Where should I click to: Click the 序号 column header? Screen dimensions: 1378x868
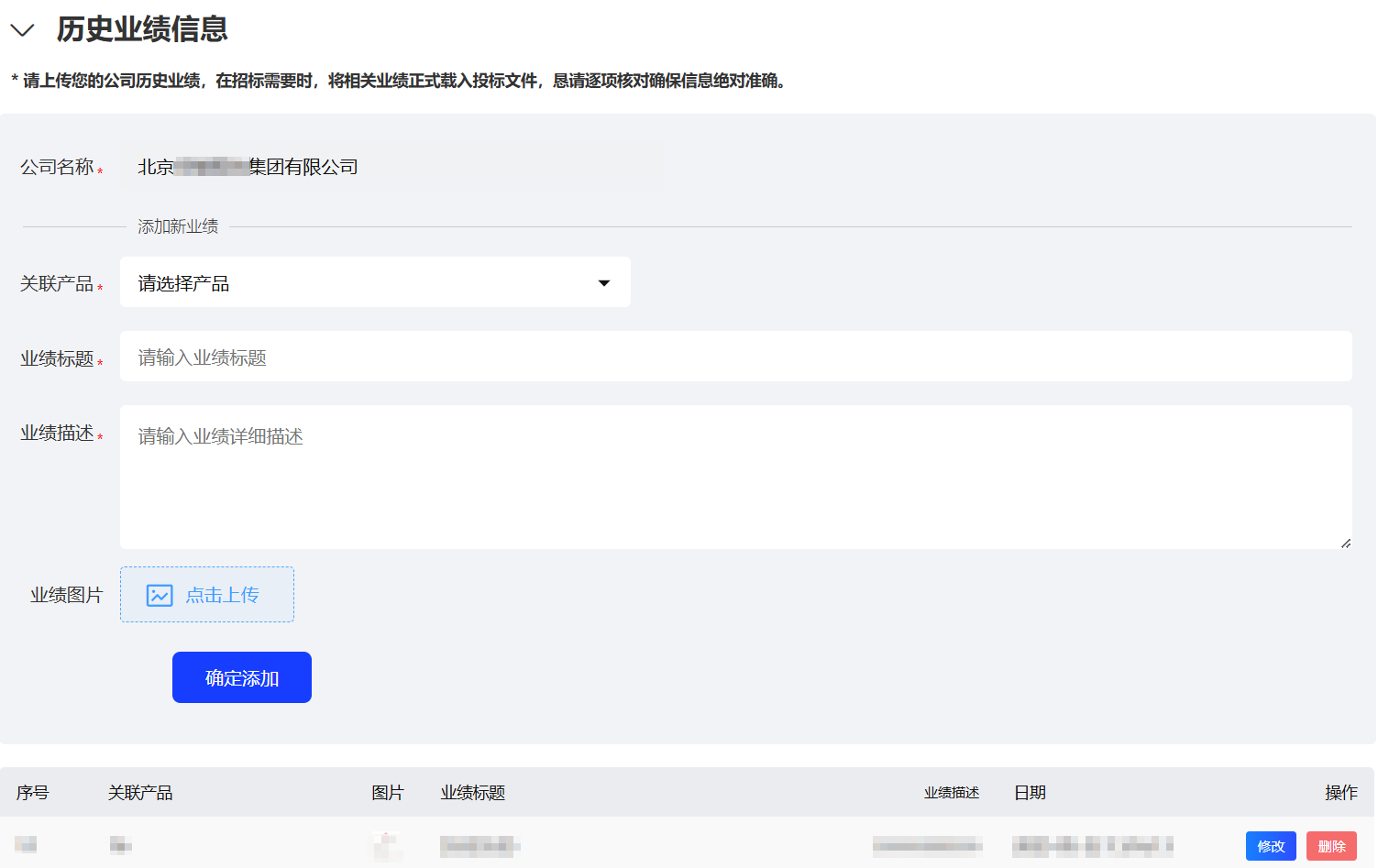click(33, 793)
